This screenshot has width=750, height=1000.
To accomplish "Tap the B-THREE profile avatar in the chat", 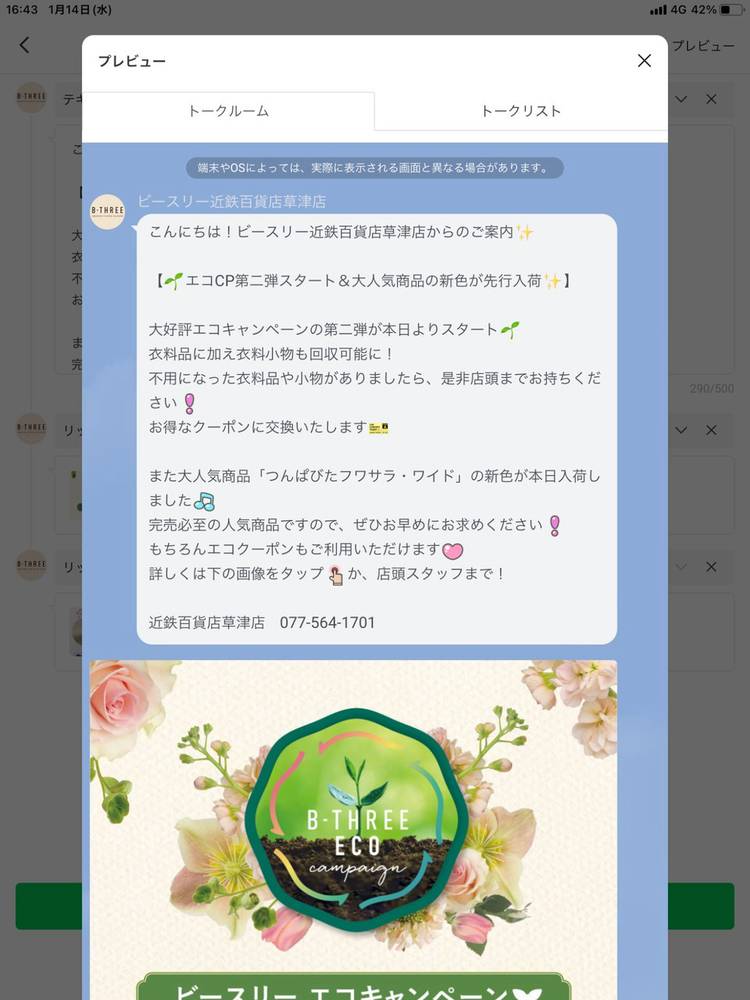I will tap(107, 212).
